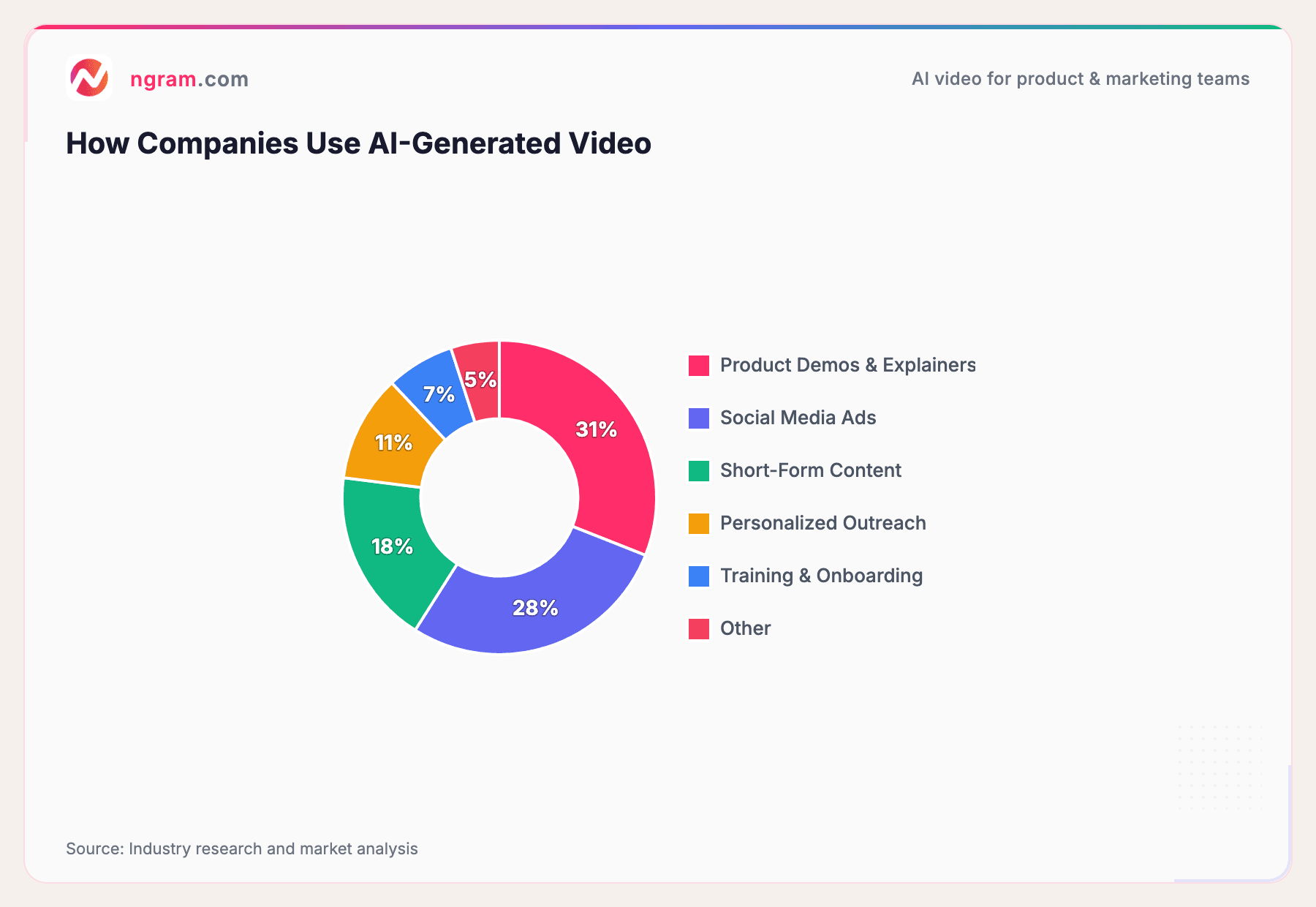Select the chart title How Companies Use AI-Generated Video

tap(358, 143)
